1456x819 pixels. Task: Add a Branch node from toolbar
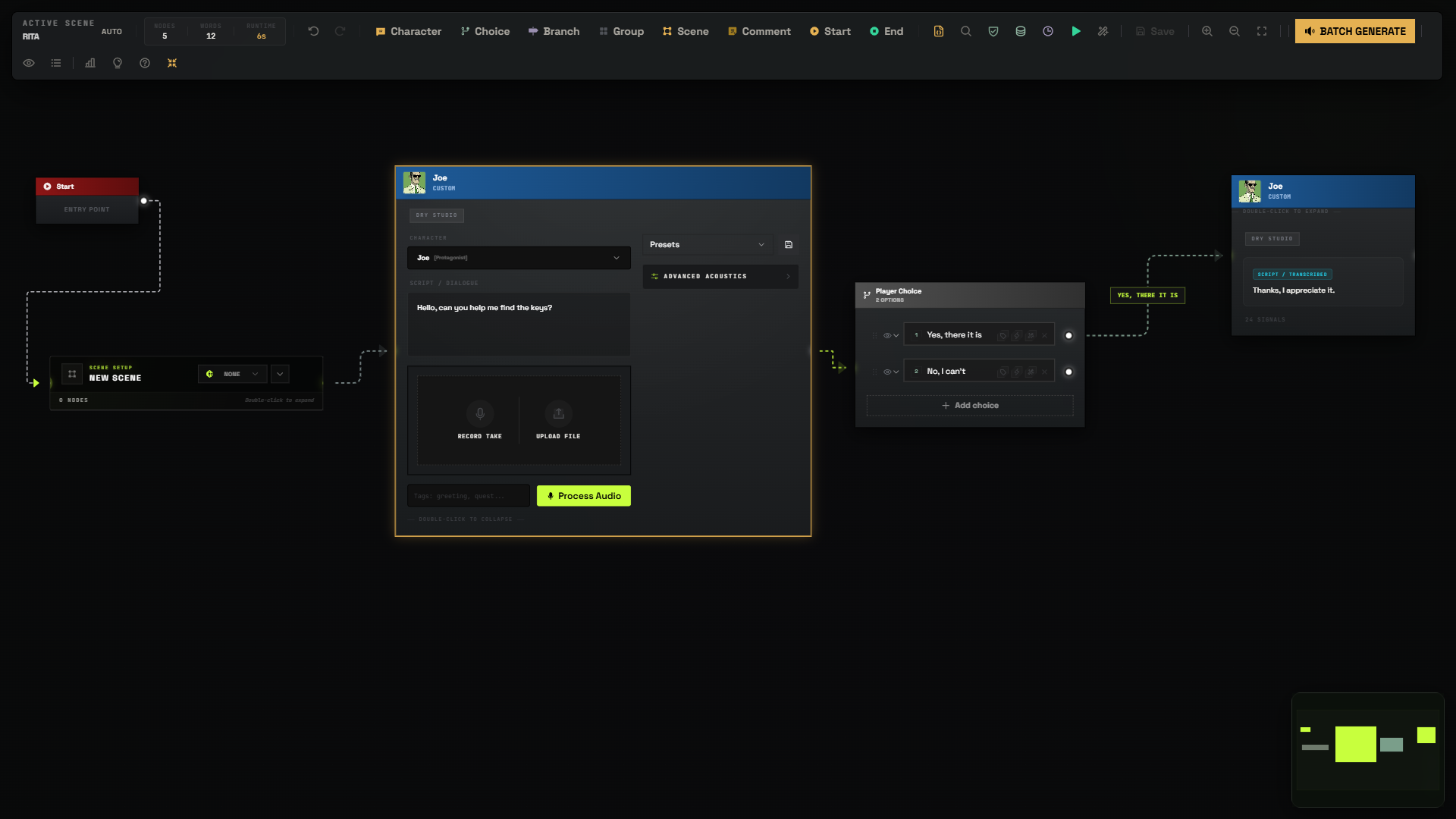pos(554,31)
